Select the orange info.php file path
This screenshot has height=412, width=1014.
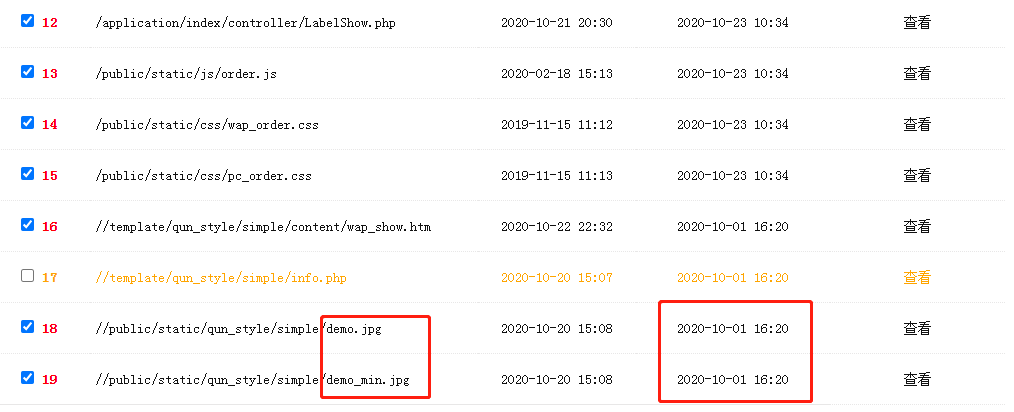pyautogui.click(x=221, y=277)
